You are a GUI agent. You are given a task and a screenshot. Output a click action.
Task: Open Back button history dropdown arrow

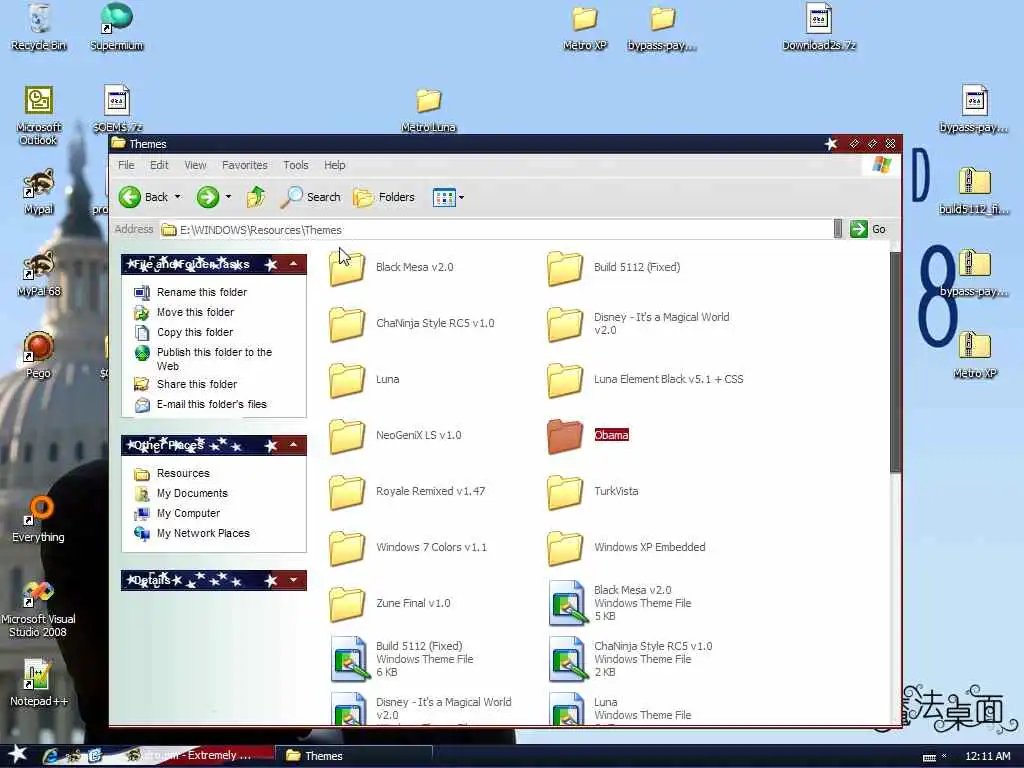coord(178,197)
